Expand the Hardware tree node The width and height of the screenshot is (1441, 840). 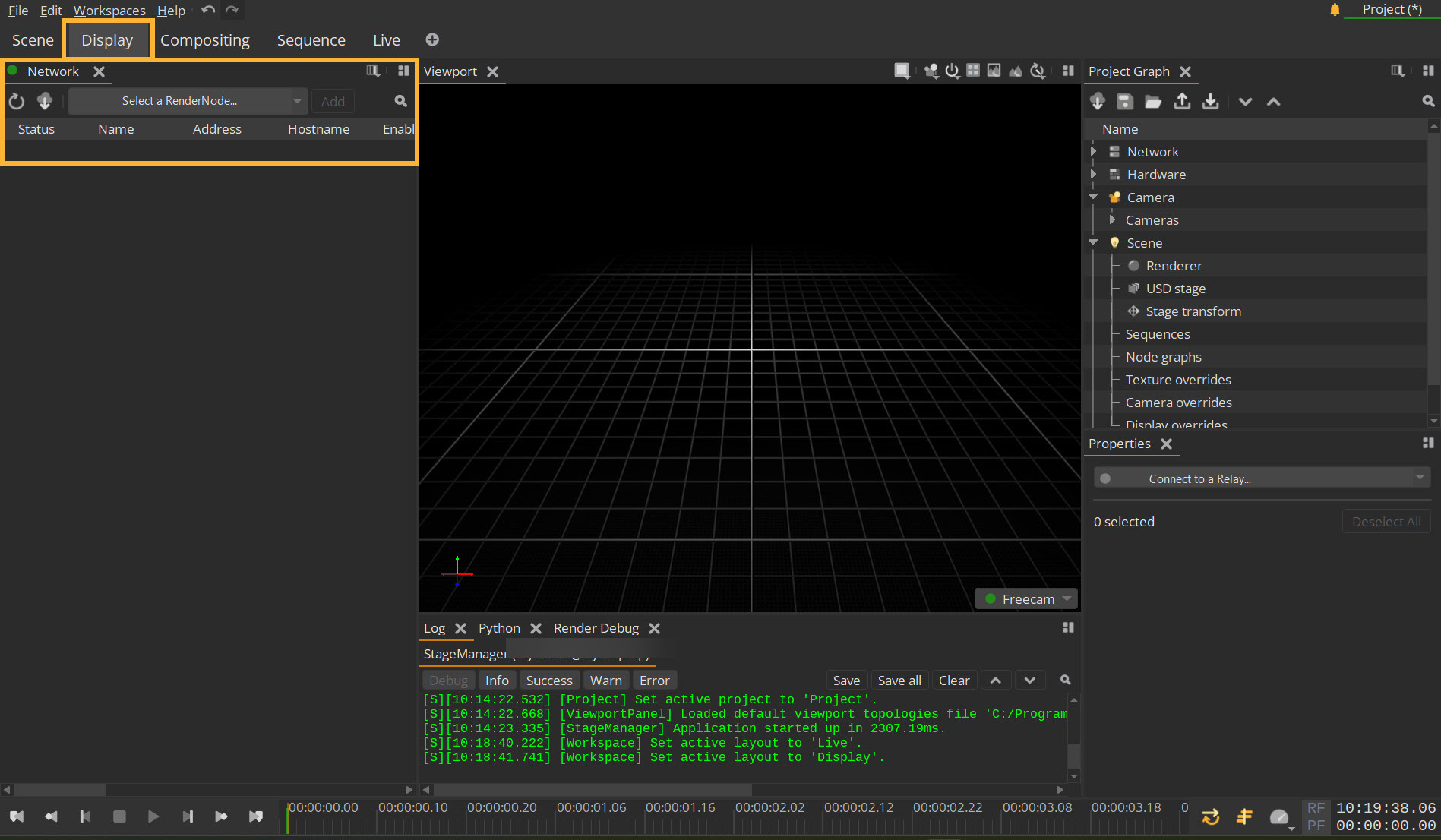tap(1093, 174)
